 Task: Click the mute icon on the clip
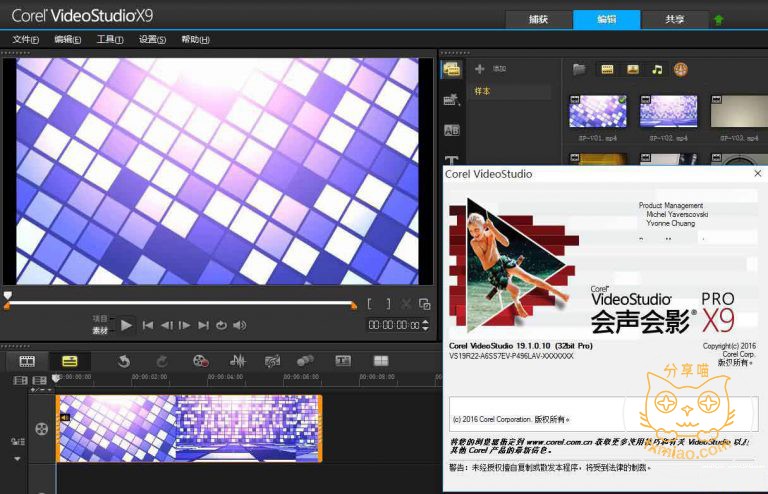pos(65,417)
